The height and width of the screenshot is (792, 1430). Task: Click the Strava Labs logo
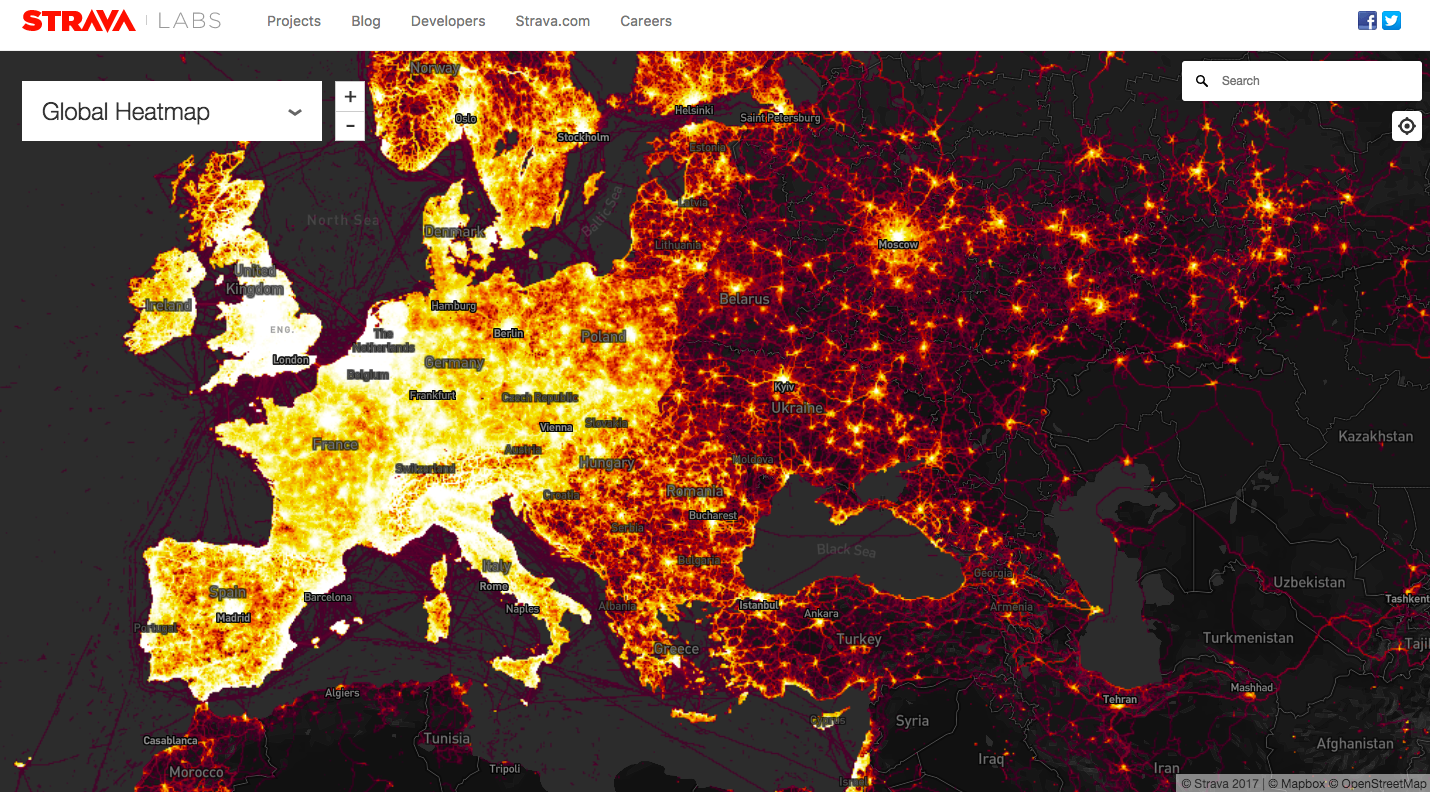[x=121, y=21]
